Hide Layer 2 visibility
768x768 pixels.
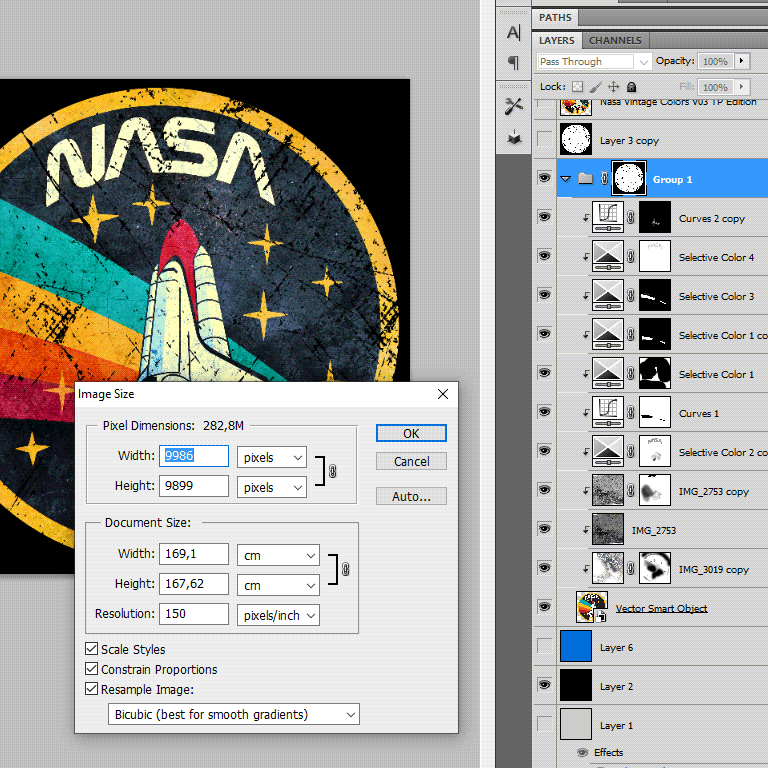[x=544, y=684]
